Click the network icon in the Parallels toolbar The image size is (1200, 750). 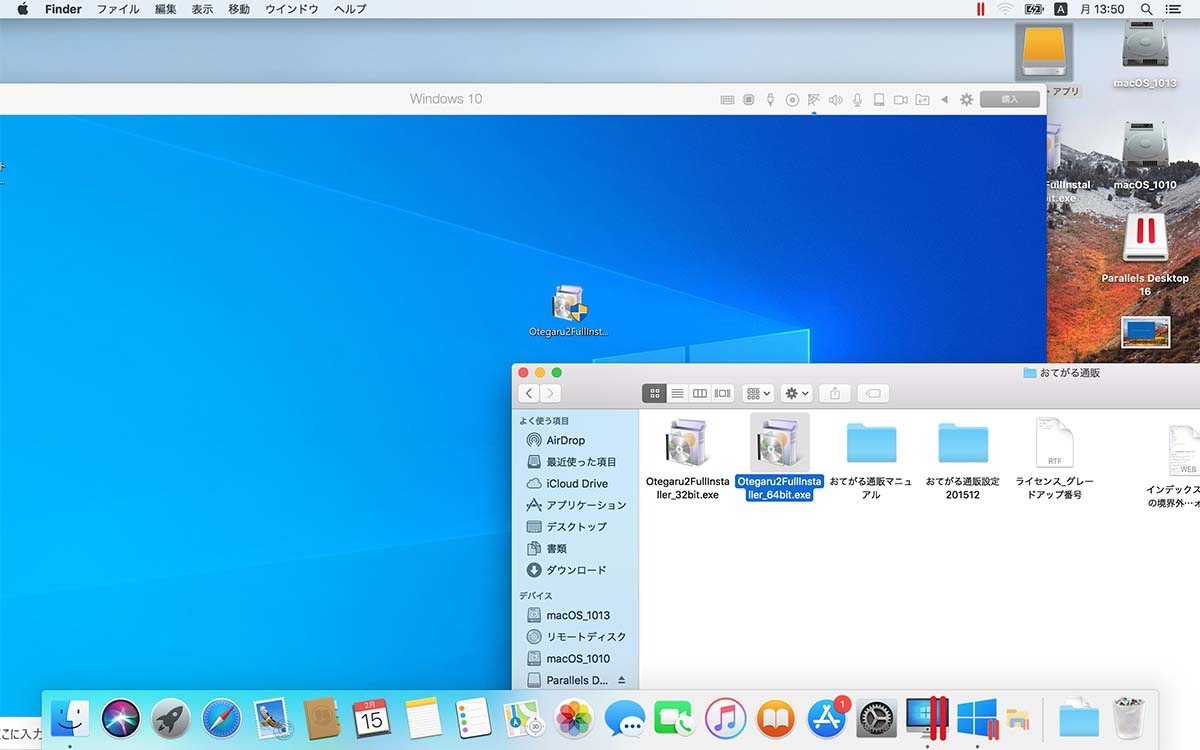coord(814,100)
